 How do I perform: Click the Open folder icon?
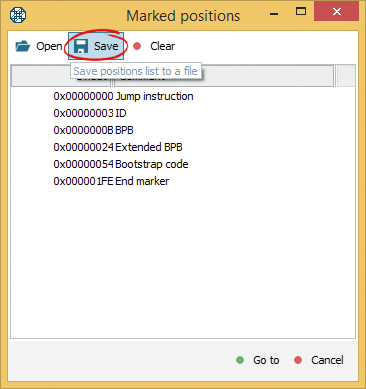point(23,46)
